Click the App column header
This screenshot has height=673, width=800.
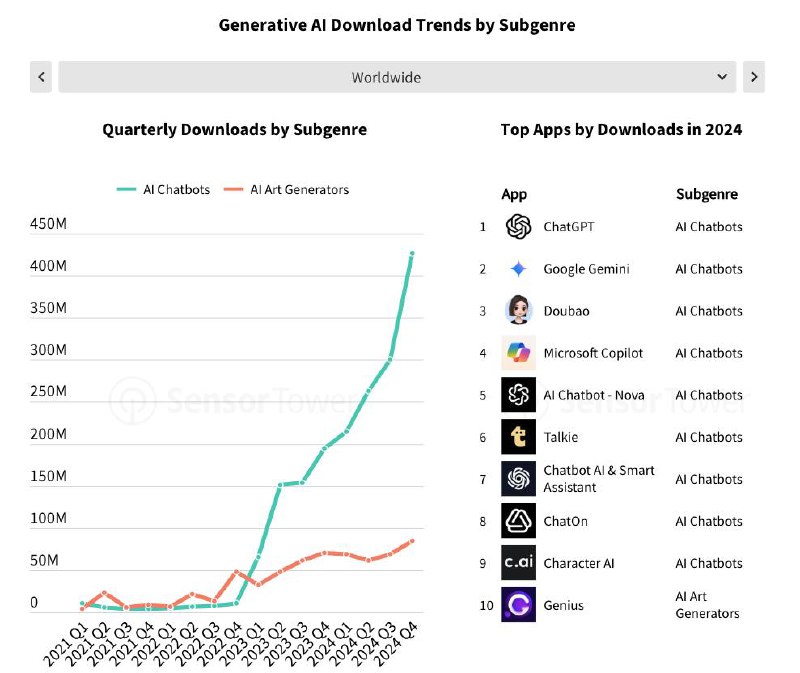coord(514,194)
